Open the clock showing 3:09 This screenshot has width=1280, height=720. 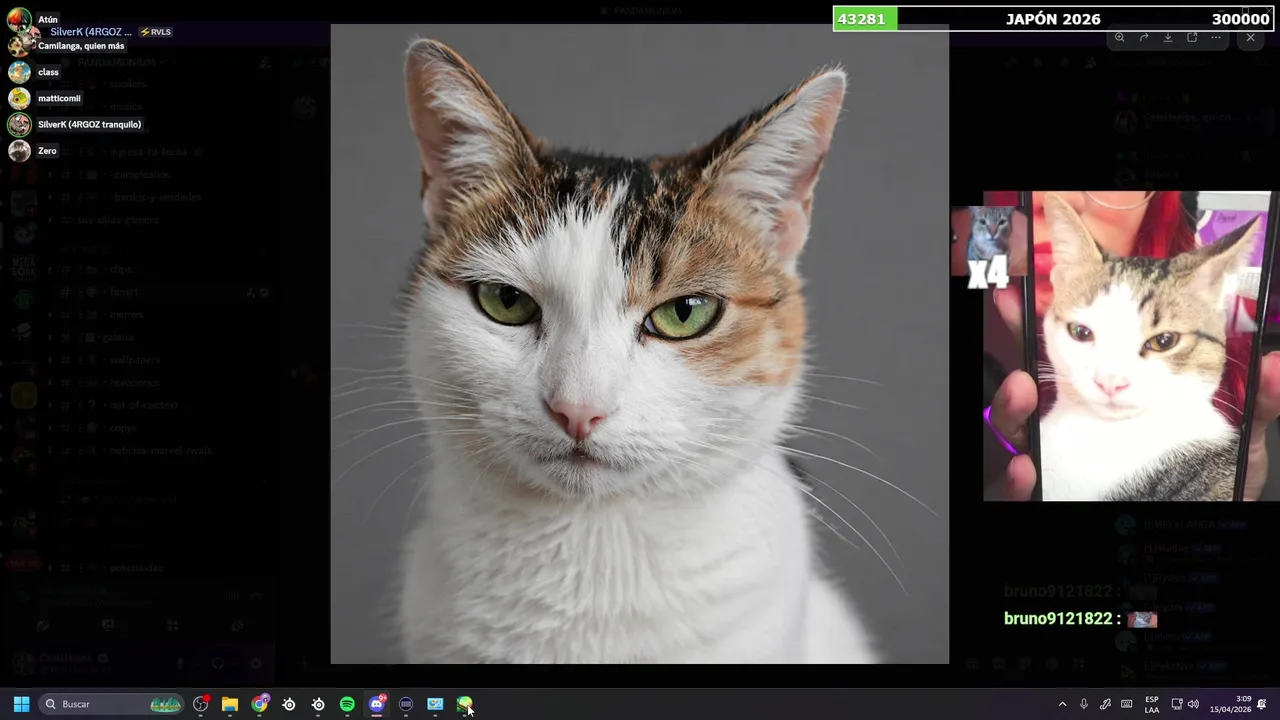[x=1230, y=704]
